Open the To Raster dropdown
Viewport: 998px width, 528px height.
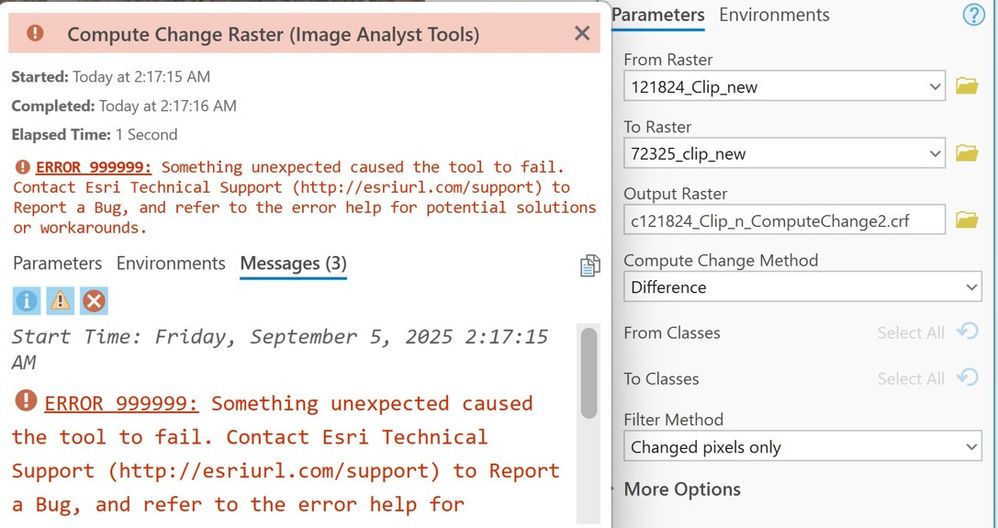(935, 154)
